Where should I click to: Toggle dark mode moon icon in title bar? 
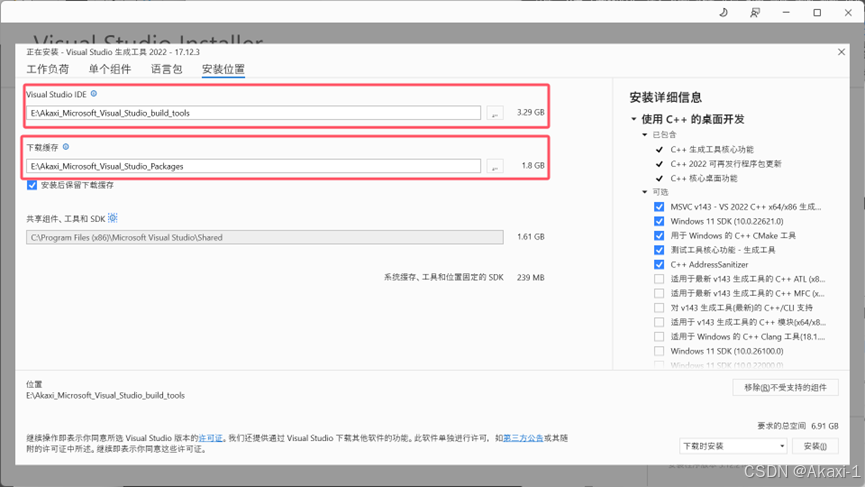723,13
